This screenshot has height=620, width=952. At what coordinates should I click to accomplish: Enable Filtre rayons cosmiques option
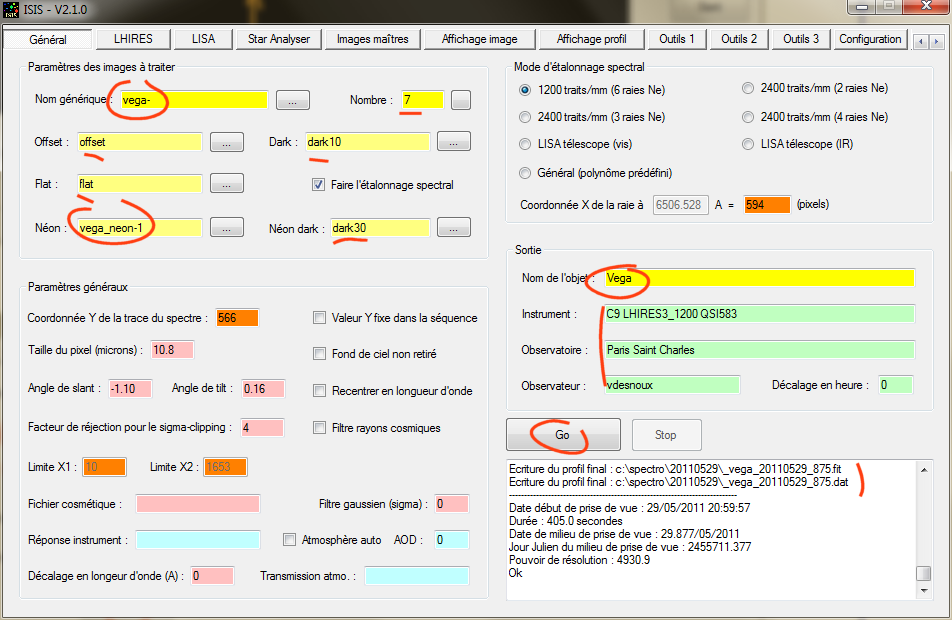pyautogui.click(x=320, y=428)
